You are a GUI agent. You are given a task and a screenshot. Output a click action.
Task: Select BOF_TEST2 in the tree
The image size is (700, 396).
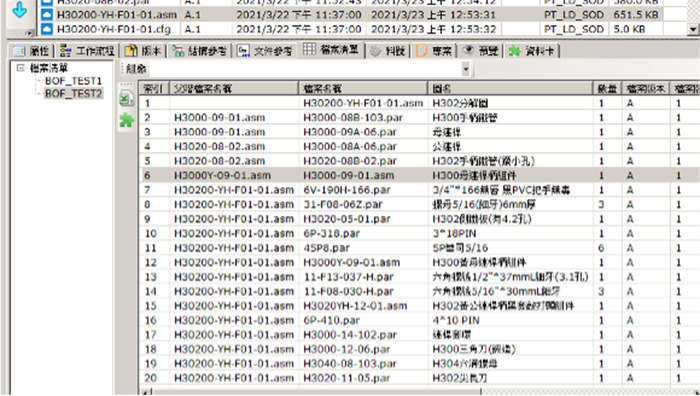(73, 93)
